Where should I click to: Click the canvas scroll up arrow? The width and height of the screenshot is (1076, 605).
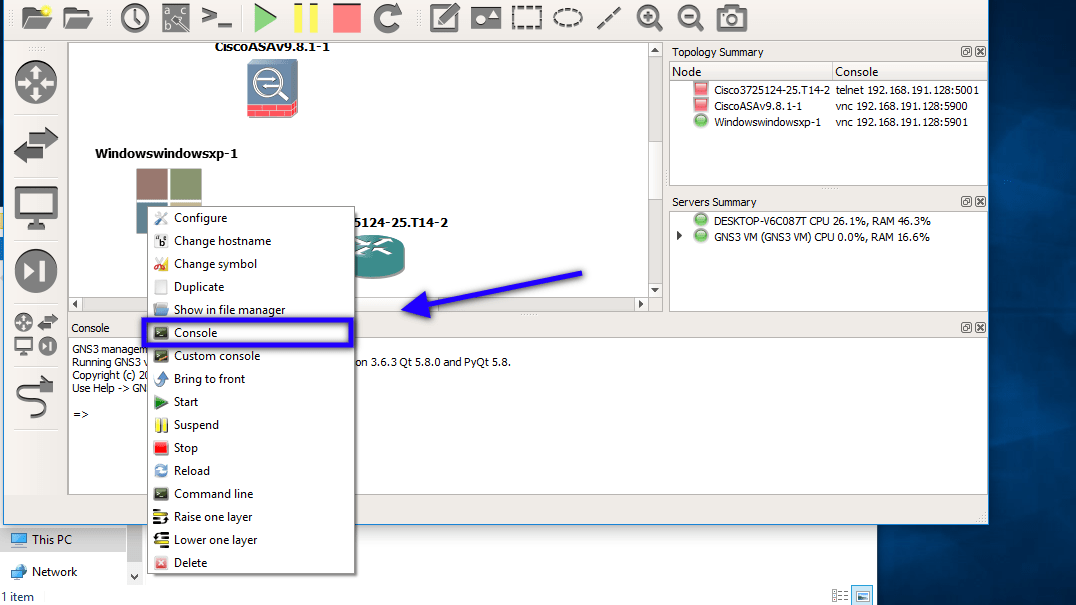coord(655,50)
